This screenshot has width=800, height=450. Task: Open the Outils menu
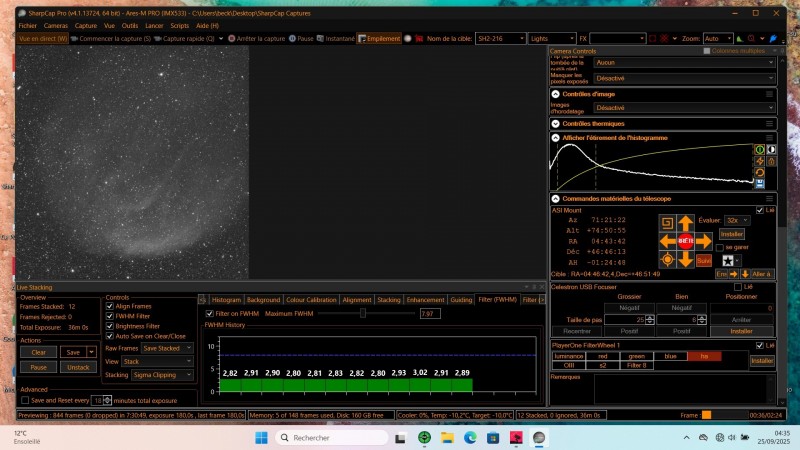[130, 26]
